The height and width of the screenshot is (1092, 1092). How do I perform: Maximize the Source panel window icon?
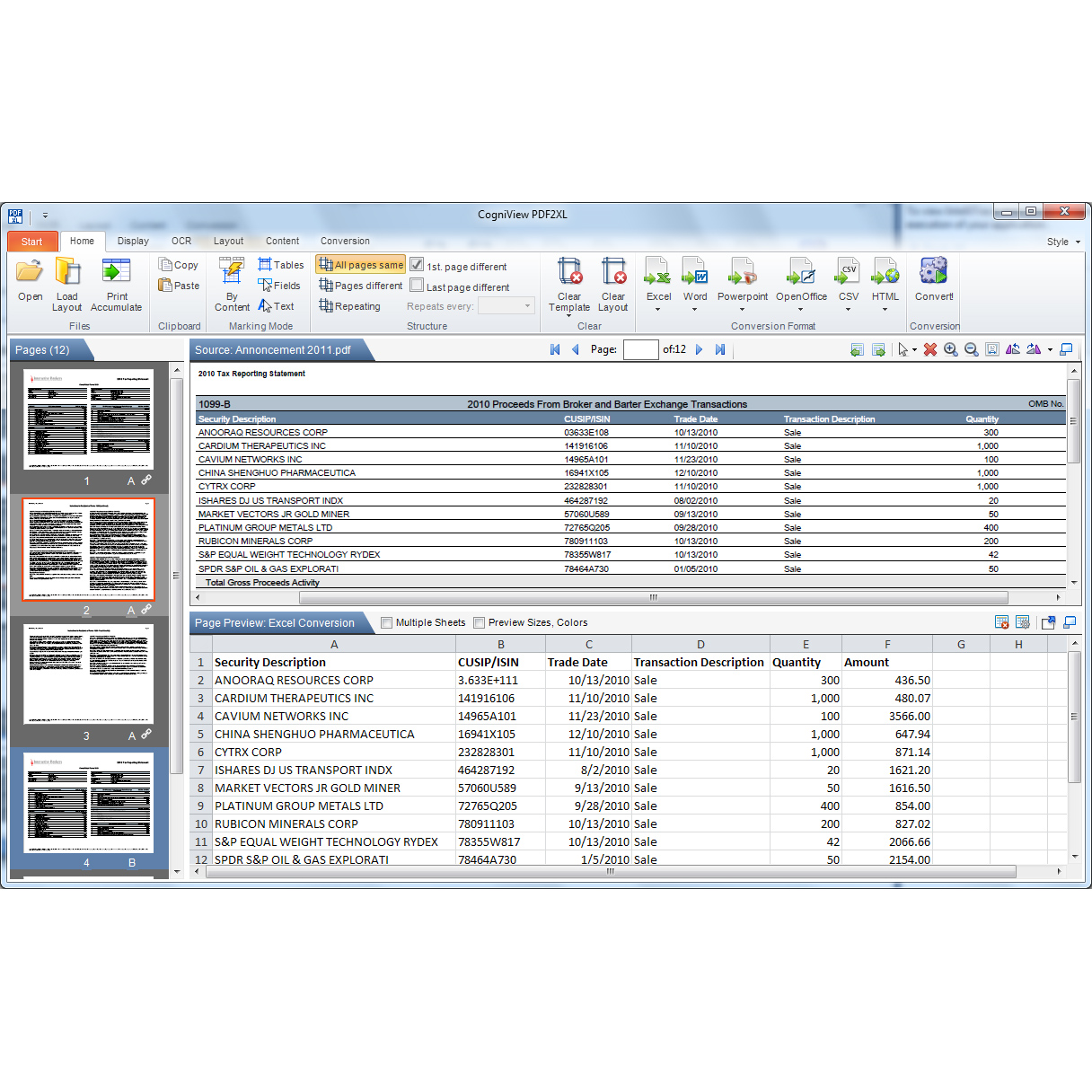tap(1067, 349)
